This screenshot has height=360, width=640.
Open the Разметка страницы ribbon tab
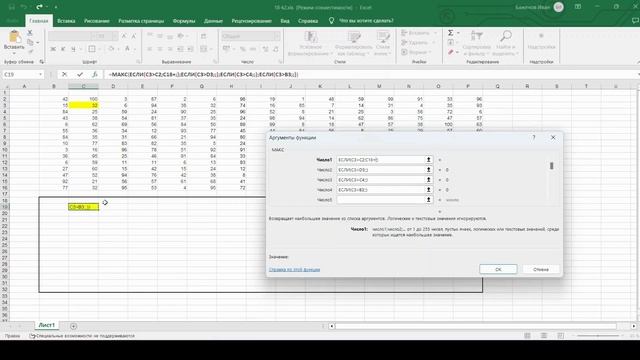click(141, 21)
